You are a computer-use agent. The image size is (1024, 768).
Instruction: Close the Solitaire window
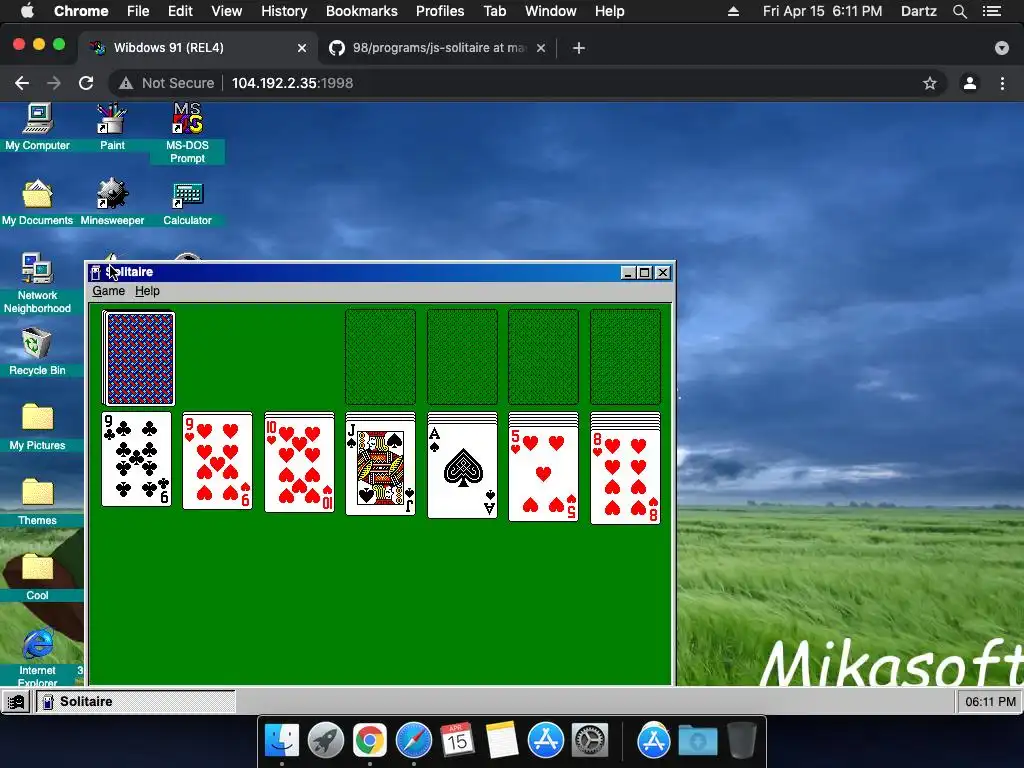point(662,272)
